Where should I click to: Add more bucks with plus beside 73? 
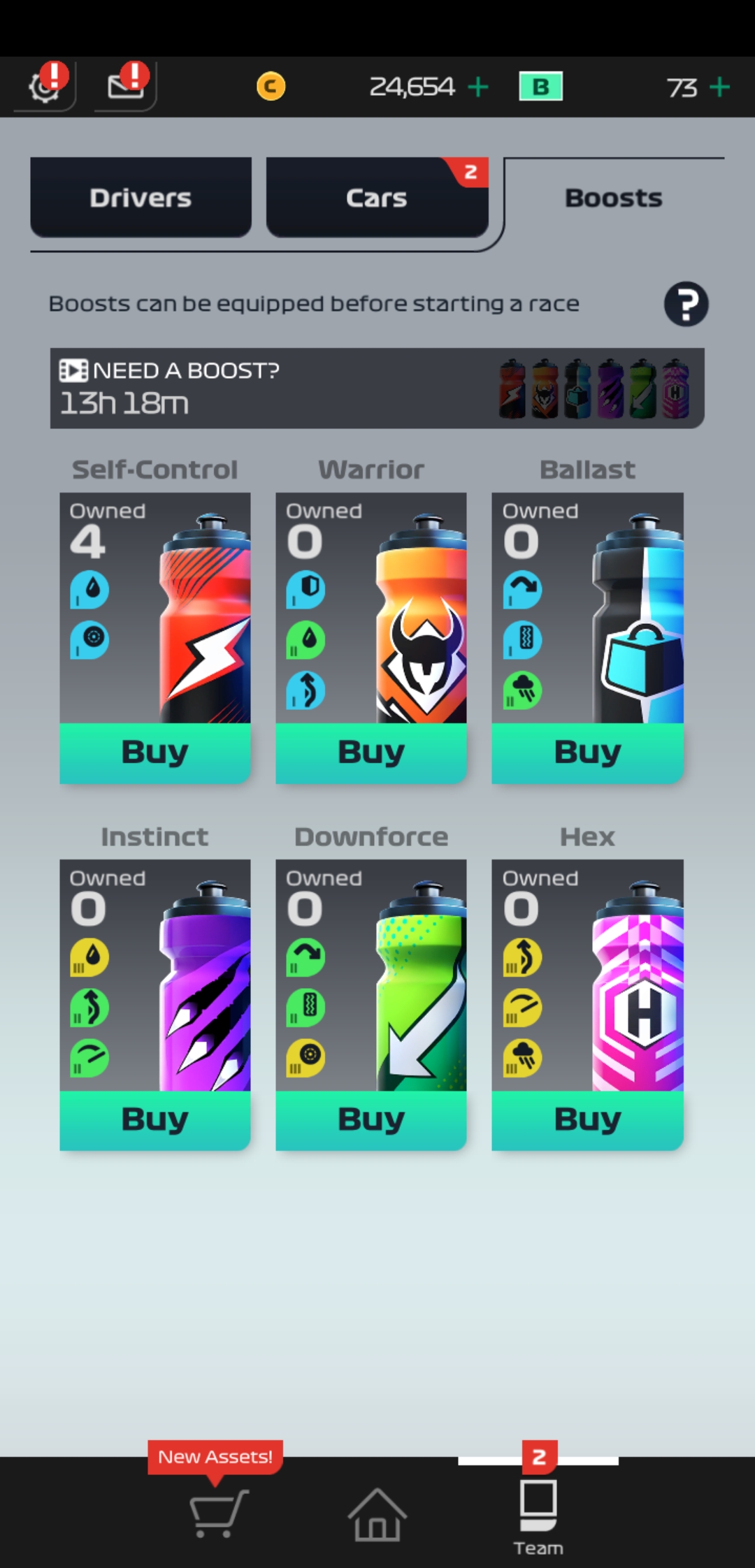pos(719,87)
